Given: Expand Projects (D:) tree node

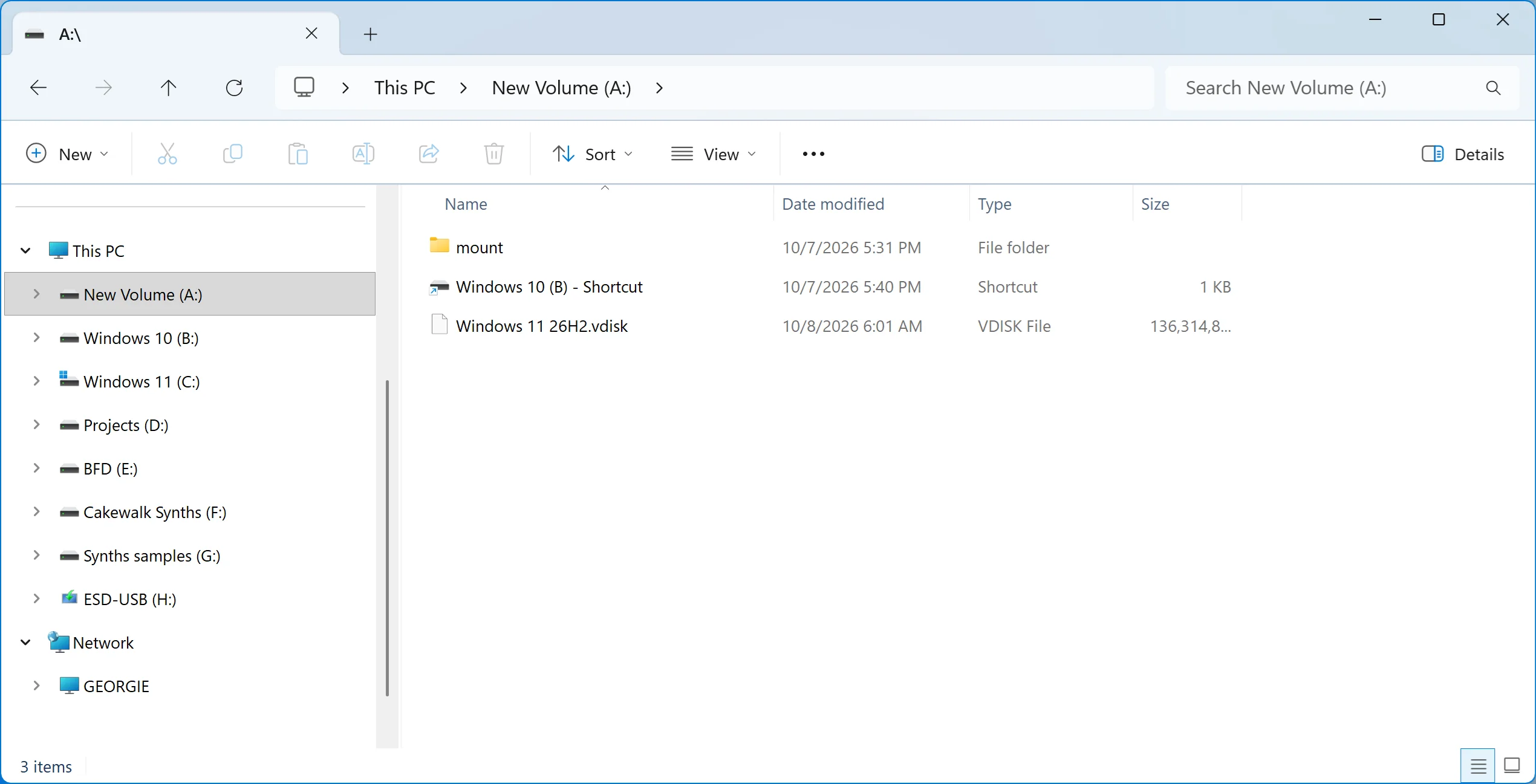Looking at the screenshot, I should tap(36, 424).
